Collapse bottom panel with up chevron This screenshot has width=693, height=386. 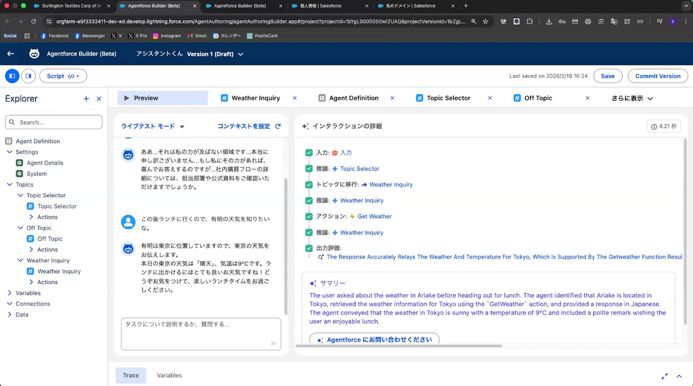coord(679,376)
